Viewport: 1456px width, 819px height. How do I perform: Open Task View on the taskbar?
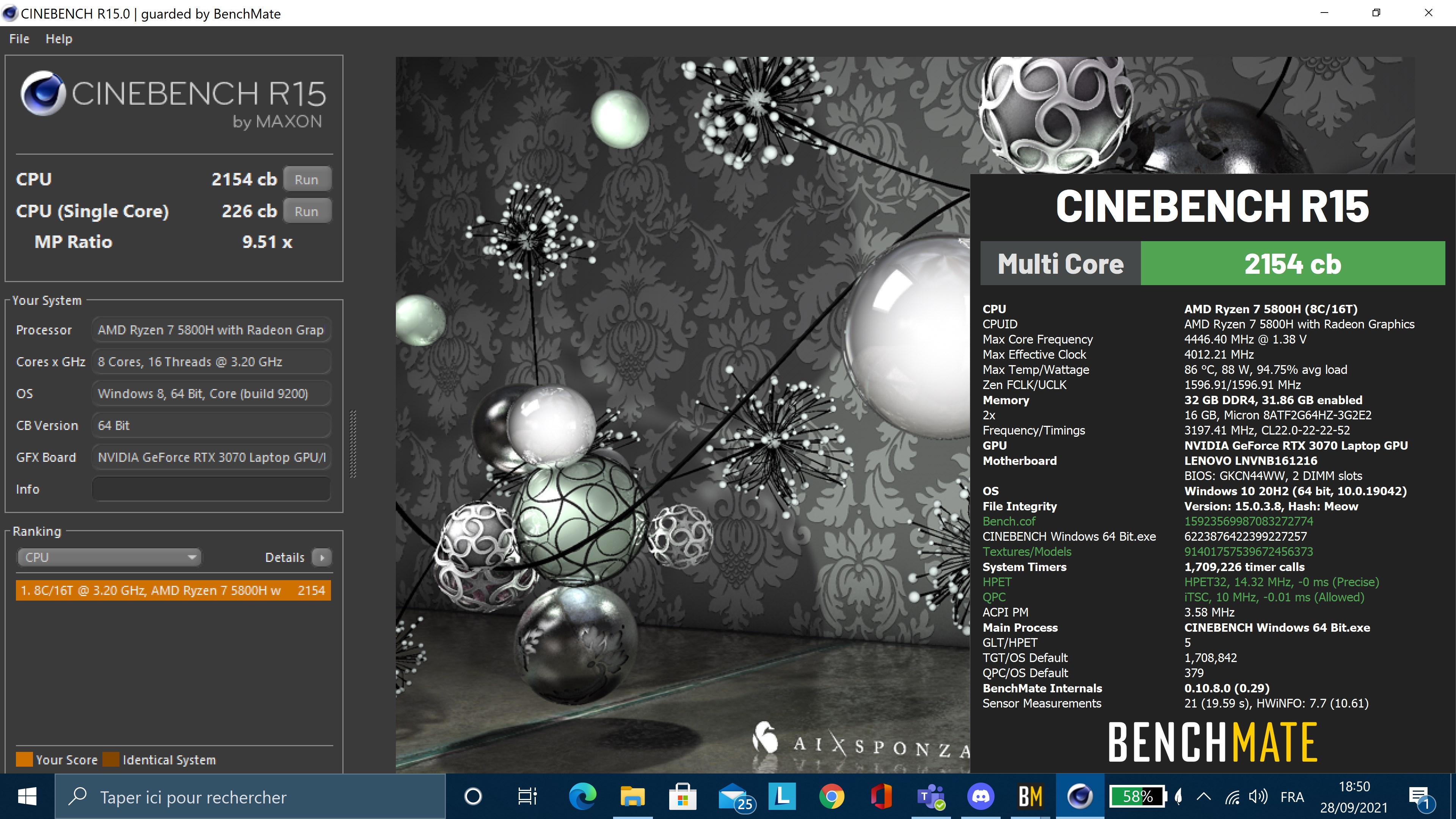pos(527,796)
